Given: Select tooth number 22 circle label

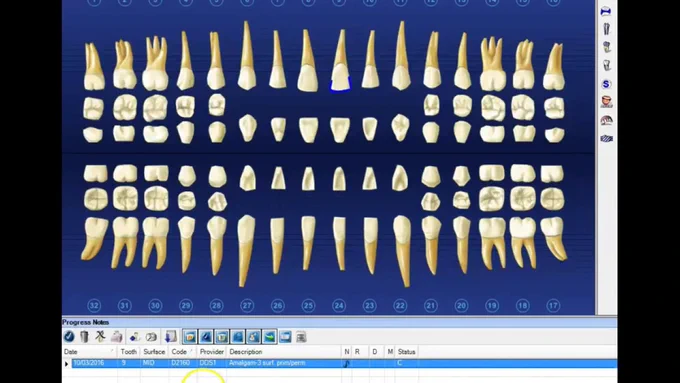Looking at the screenshot, I should click(400, 306).
